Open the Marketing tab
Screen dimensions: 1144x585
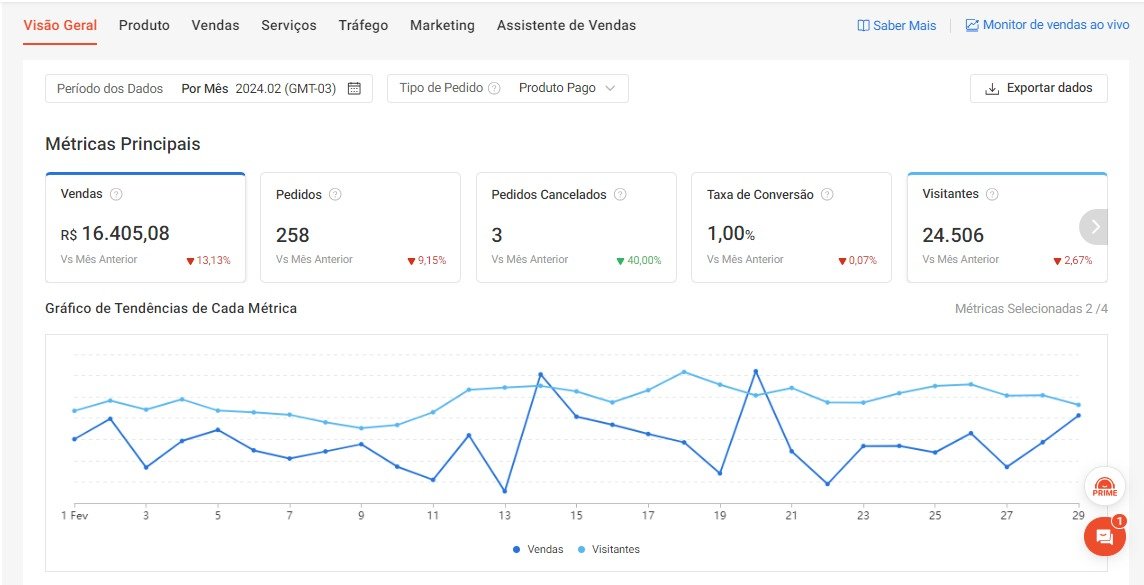(x=442, y=26)
